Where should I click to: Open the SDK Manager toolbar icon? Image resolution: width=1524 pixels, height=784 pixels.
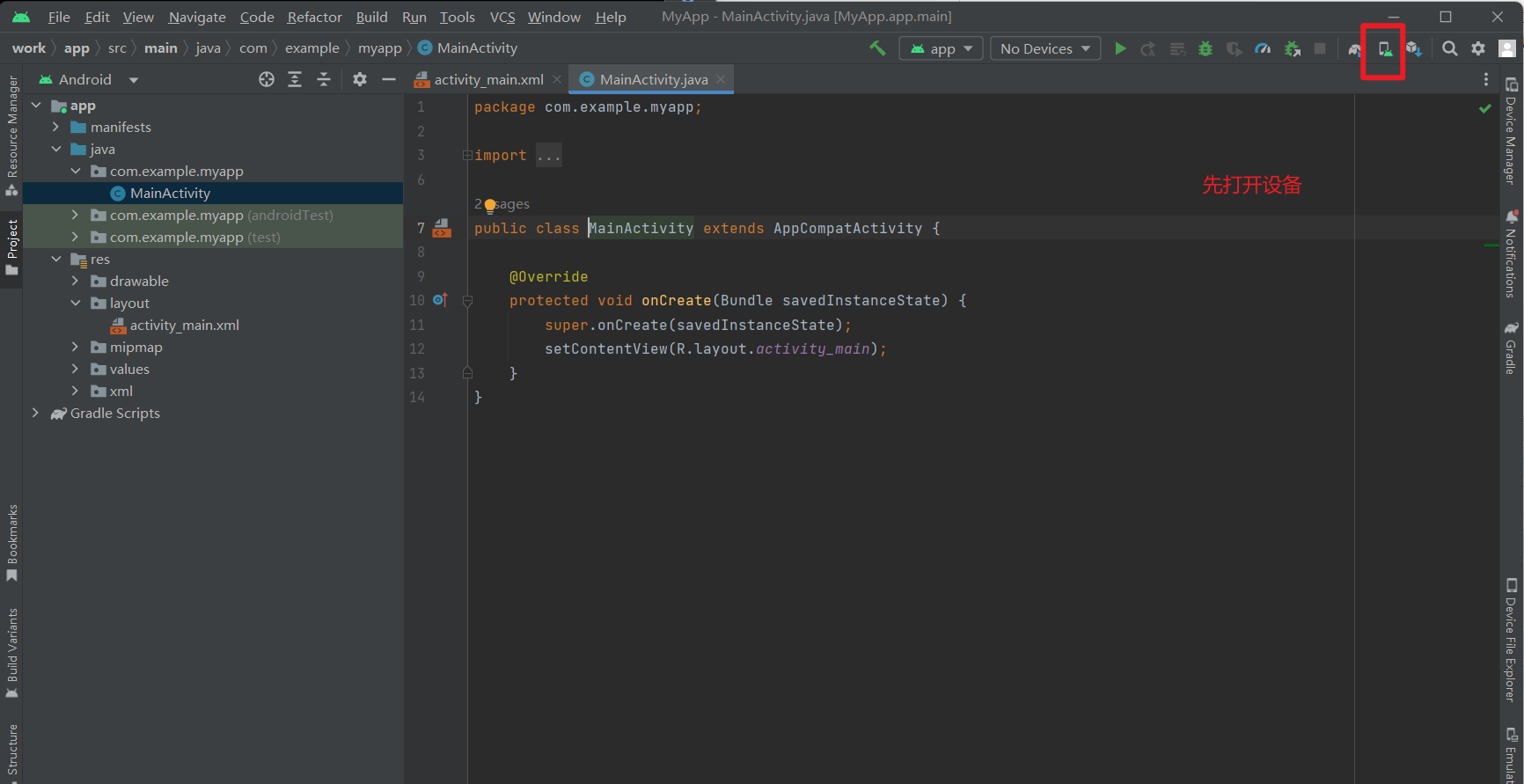pyautogui.click(x=1413, y=49)
